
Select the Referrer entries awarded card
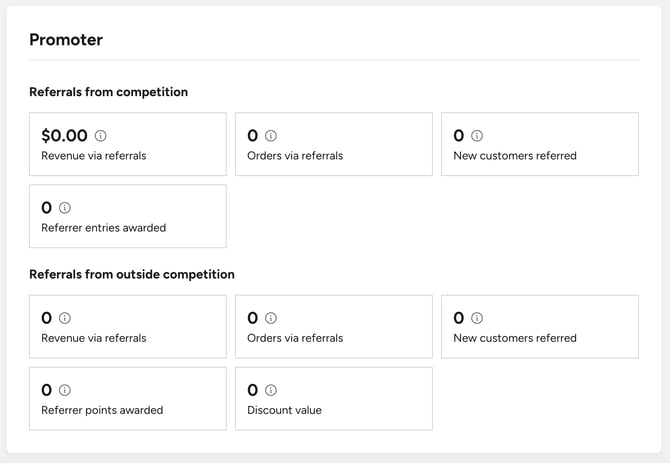[x=128, y=216]
